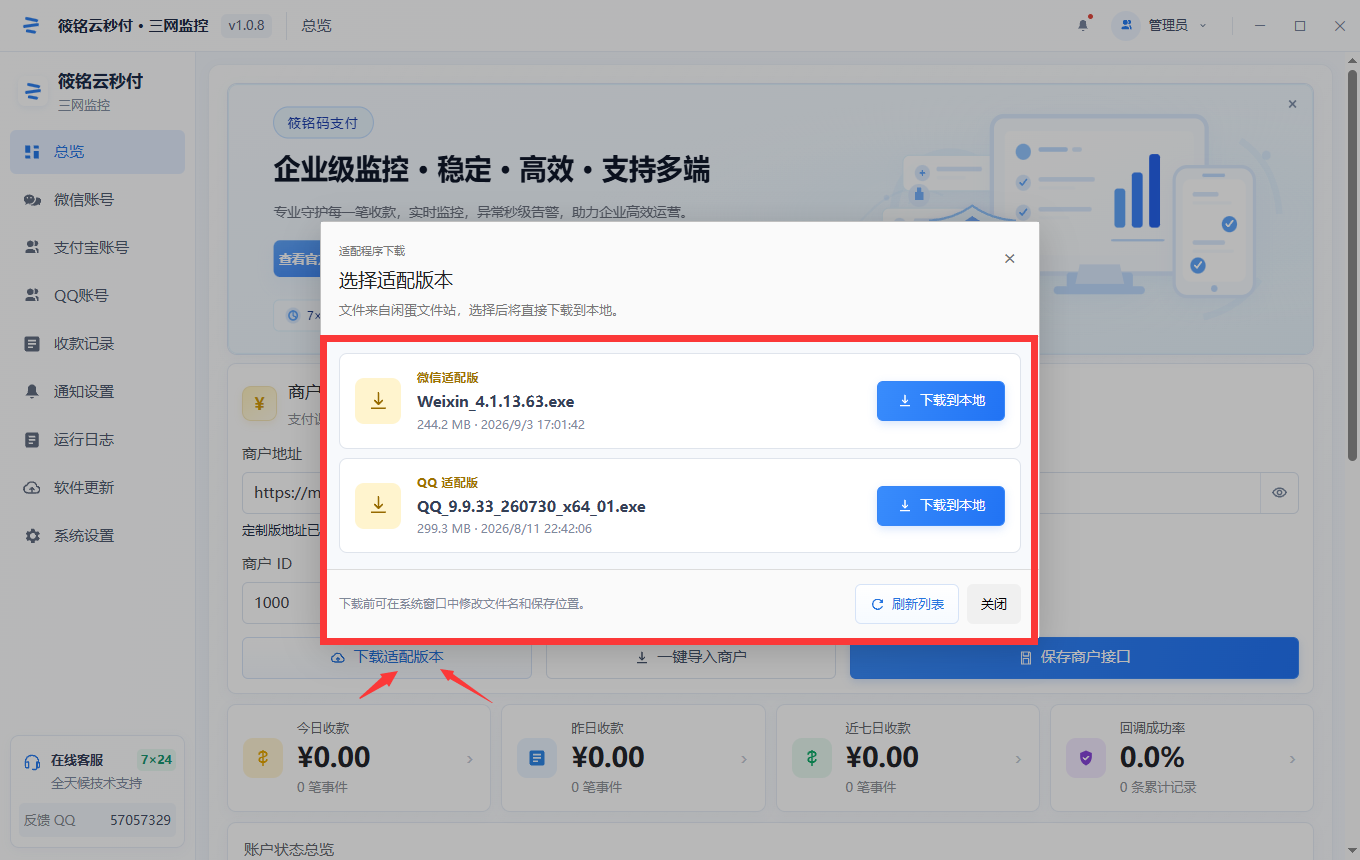1360x860 pixels.
Task: Expand the 近七日收款 card chevron
Action: pyautogui.click(x=1019, y=760)
